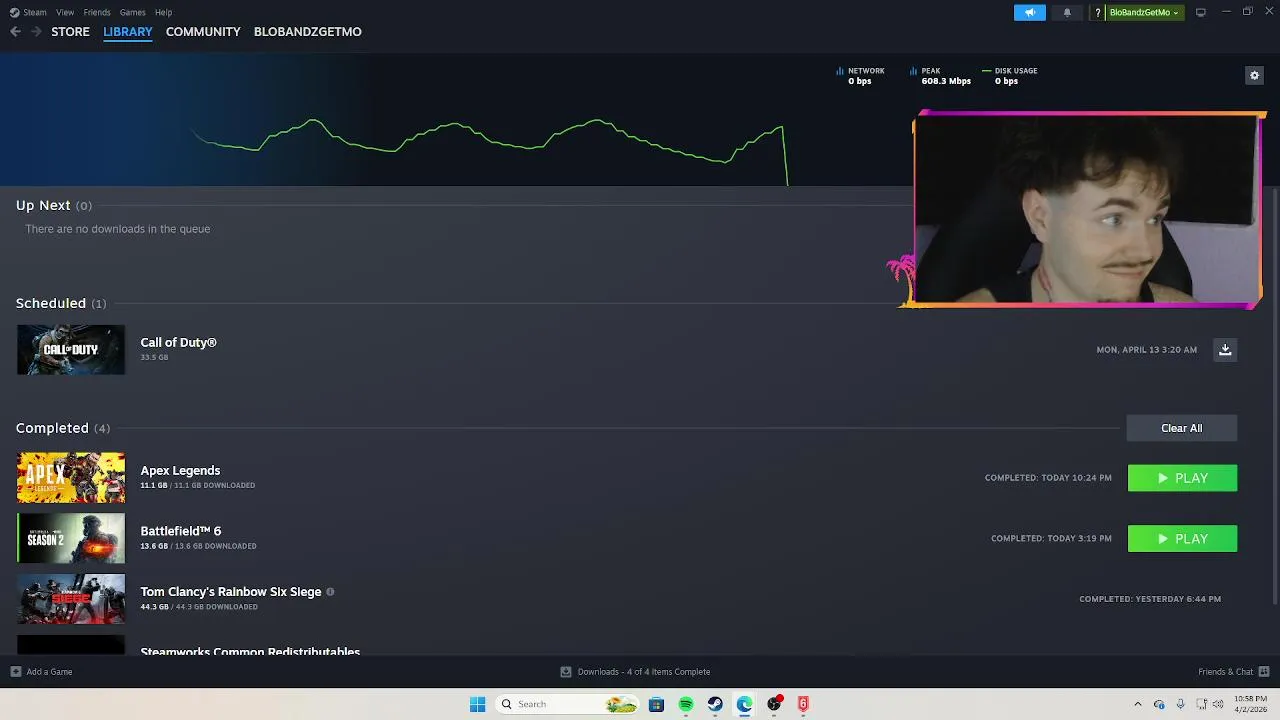Viewport: 1280px width, 720px height.
Task: Open the Help menu
Action: [164, 12]
